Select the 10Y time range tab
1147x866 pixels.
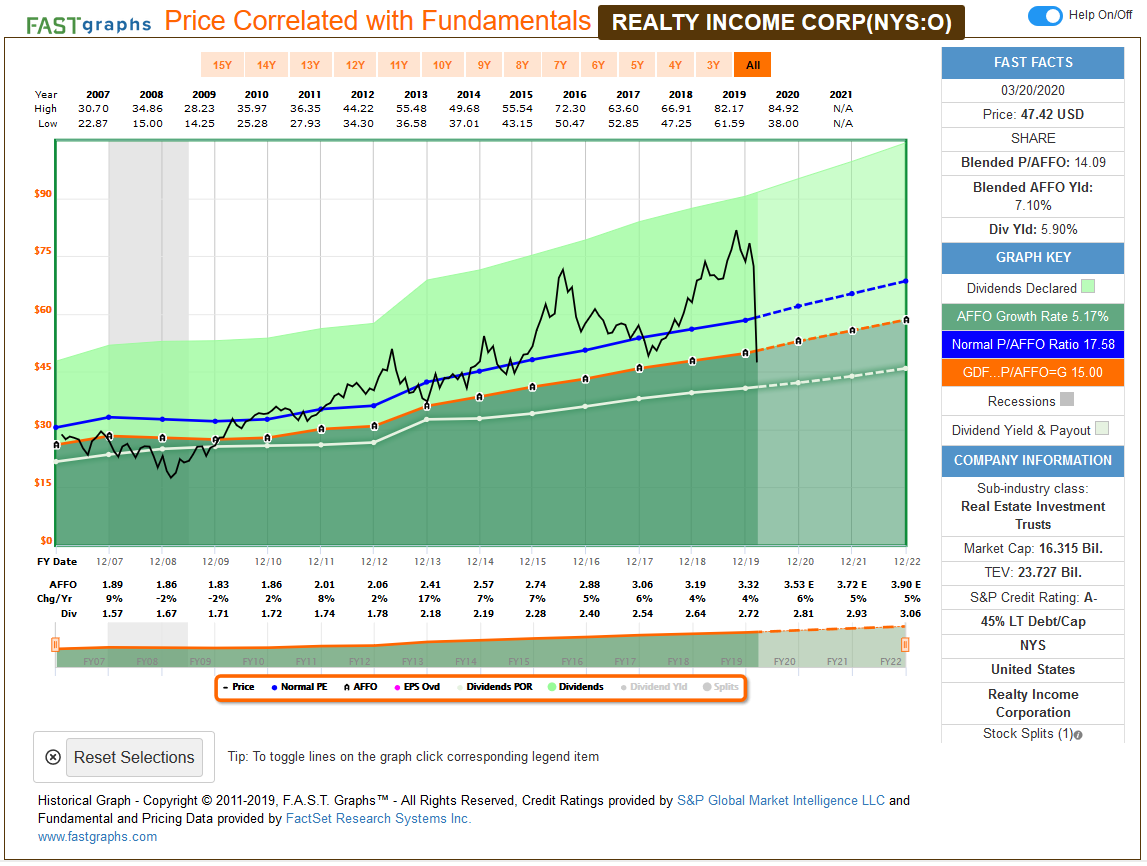tap(442, 65)
